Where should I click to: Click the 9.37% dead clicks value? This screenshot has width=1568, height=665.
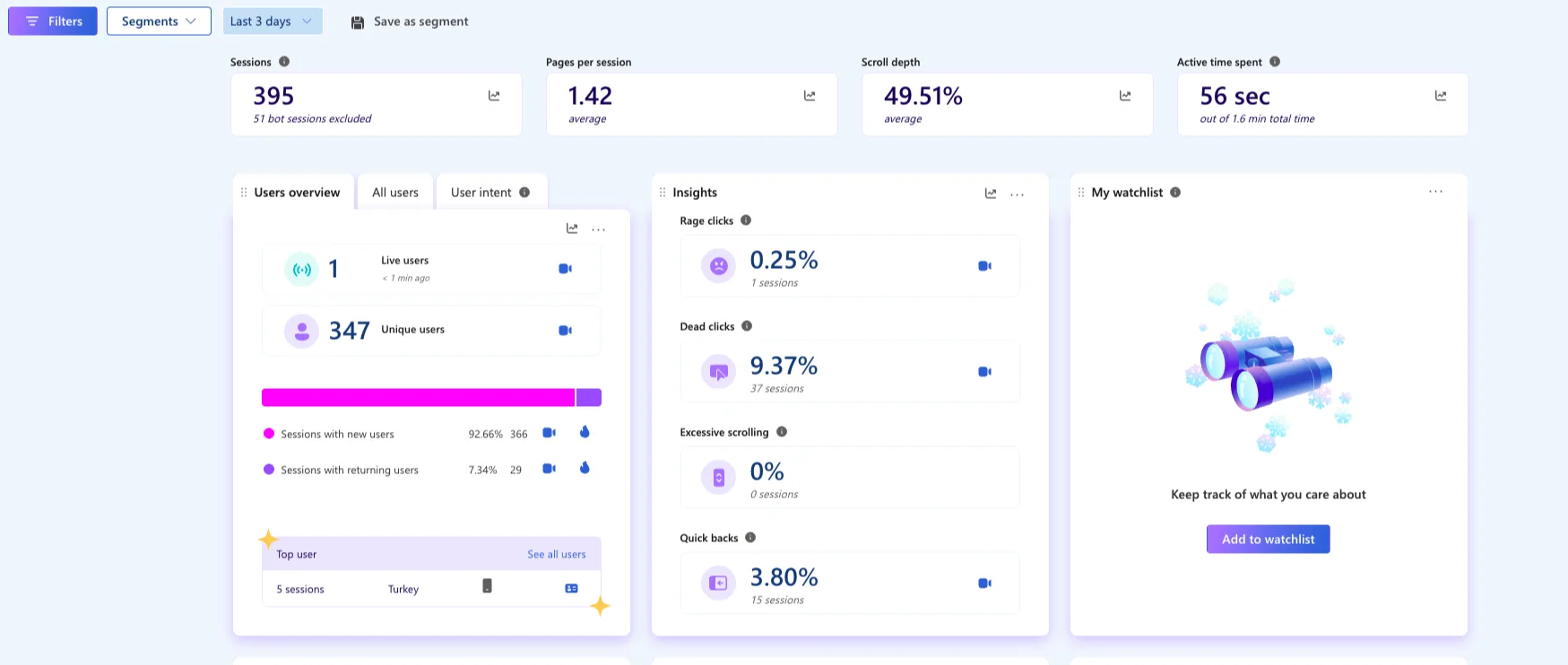coord(784,367)
